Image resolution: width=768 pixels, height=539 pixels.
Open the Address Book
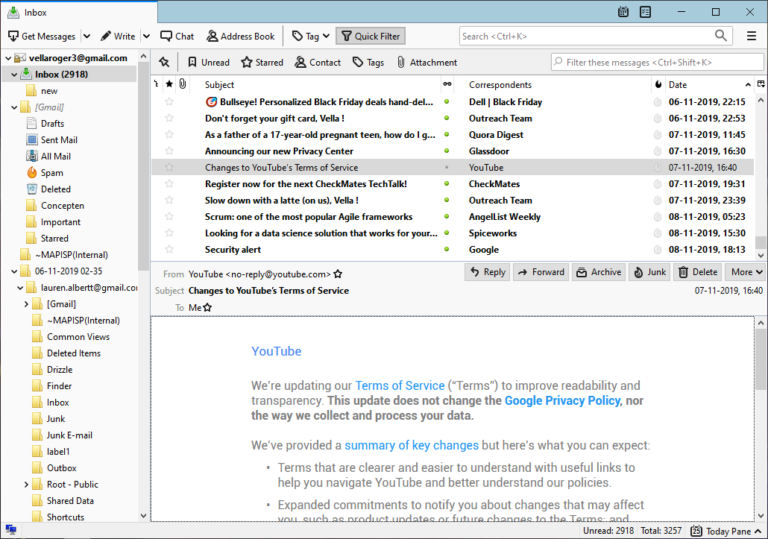pyautogui.click(x=240, y=36)
